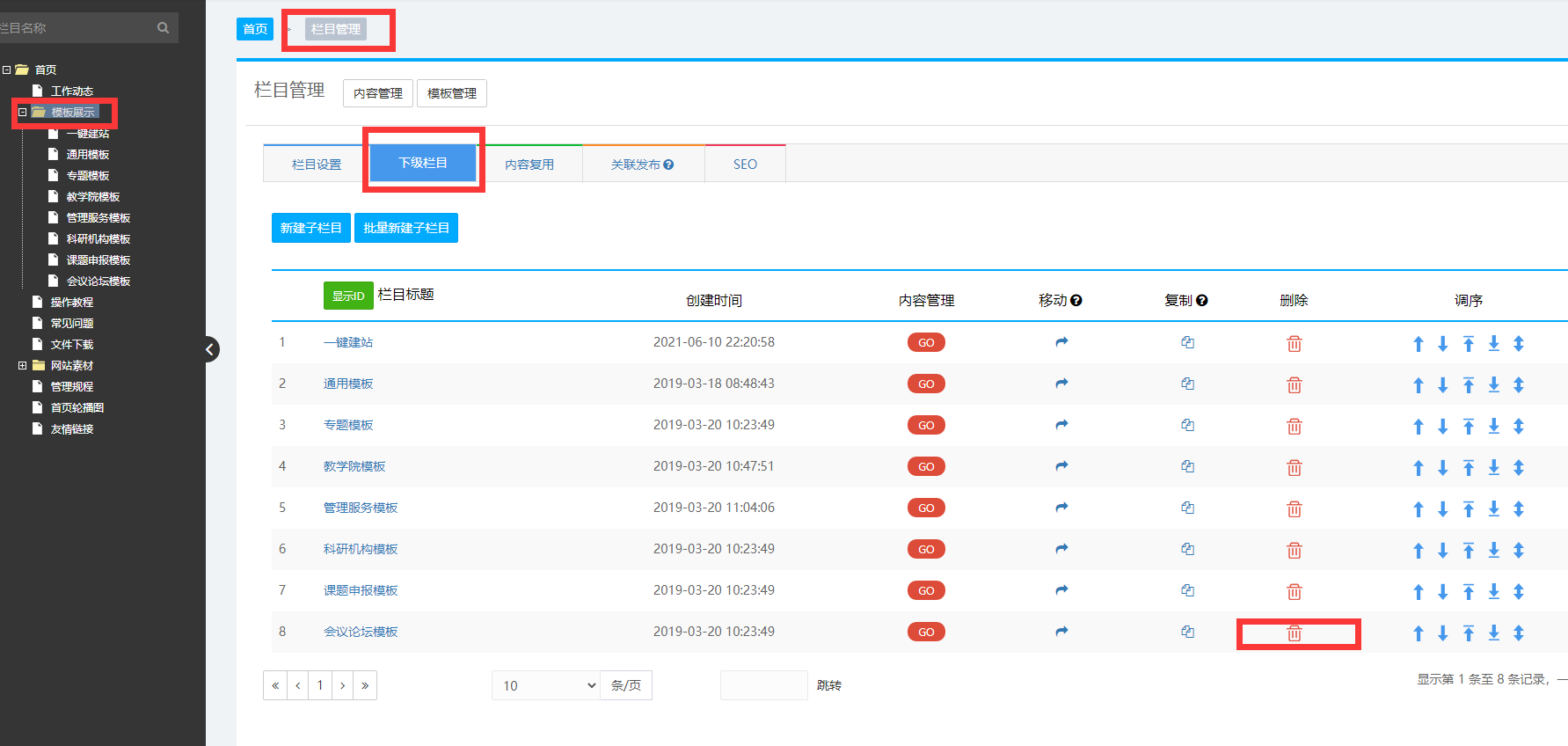
Task: Copy the 会议论坛模板 column
Action: (1187, 632)
